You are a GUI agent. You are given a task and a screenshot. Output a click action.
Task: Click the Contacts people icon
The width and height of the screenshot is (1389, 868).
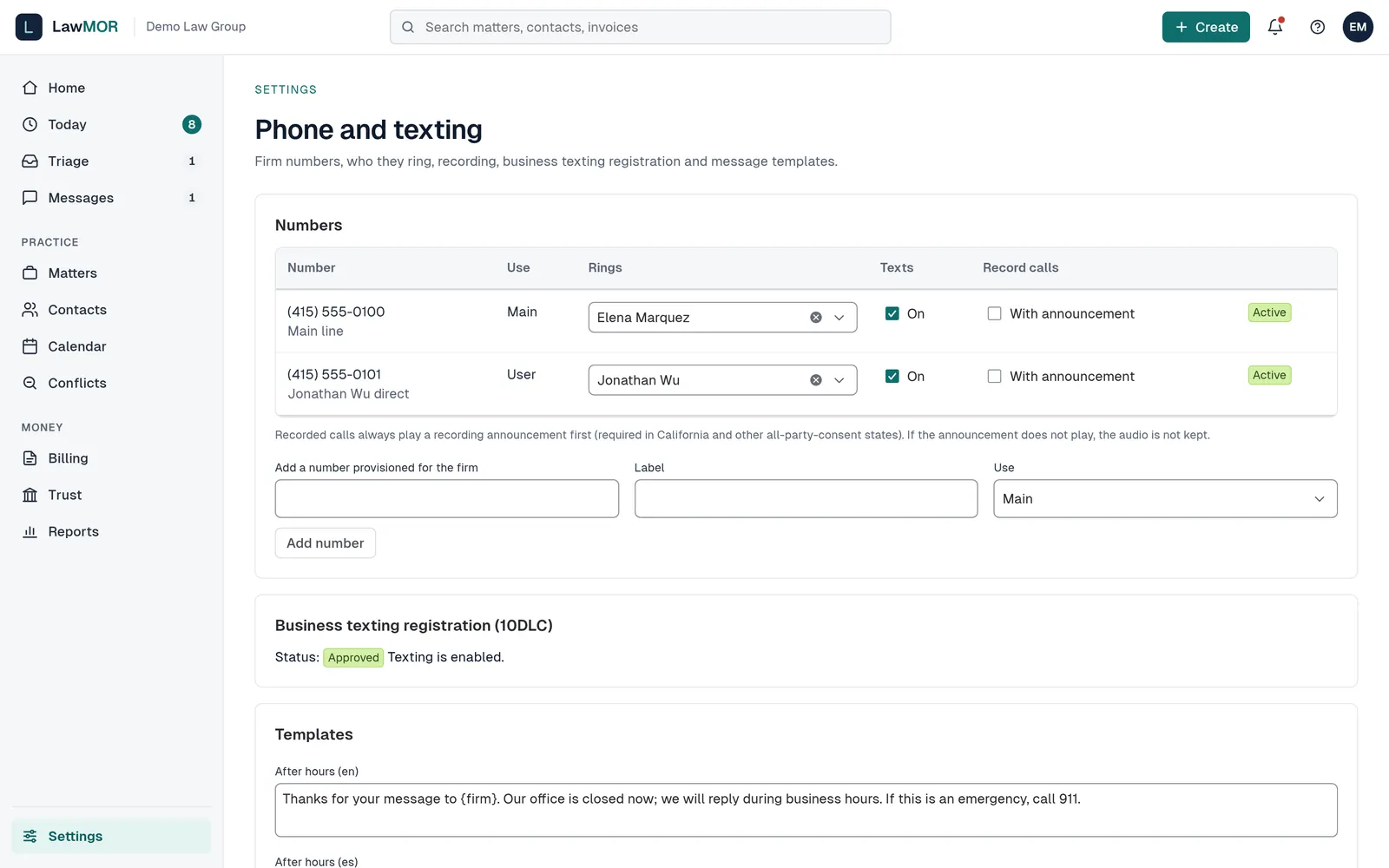(x=30, y=310)
